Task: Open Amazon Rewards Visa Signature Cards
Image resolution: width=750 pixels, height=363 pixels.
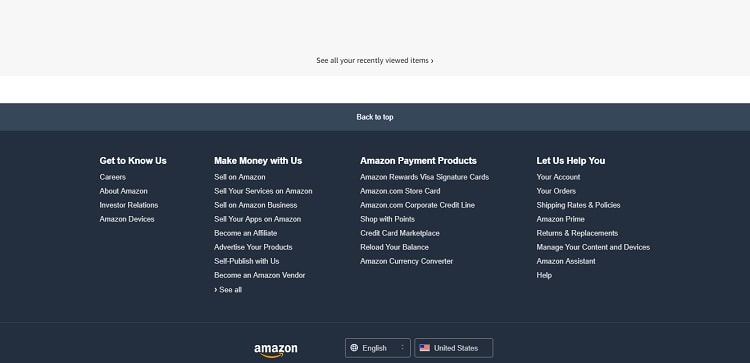Action: pyautogui.click(x=425, y=177)
